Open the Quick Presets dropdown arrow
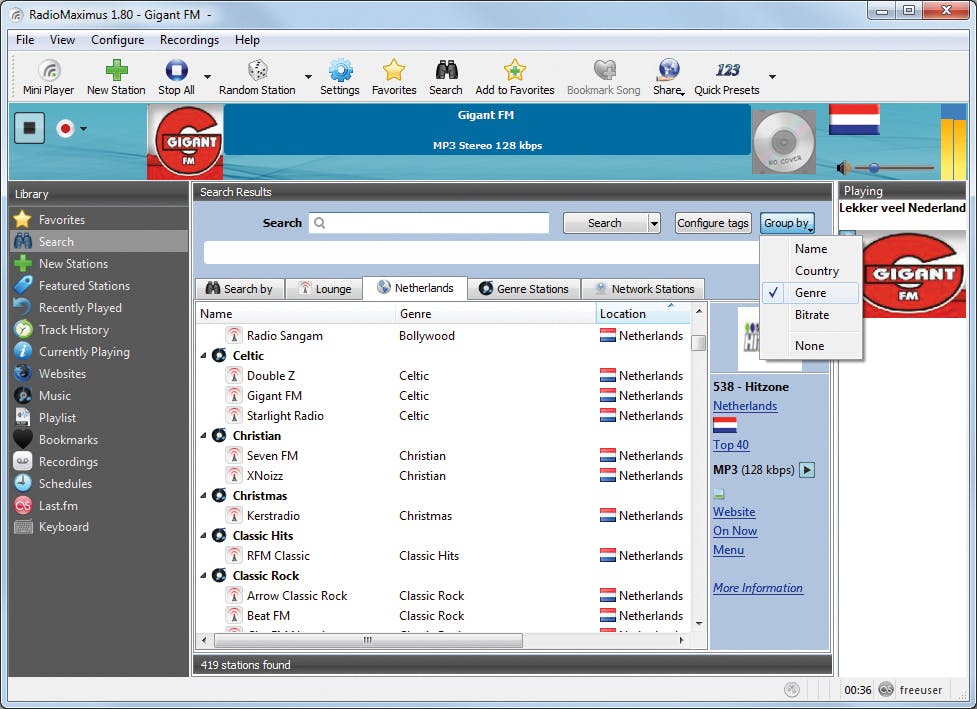The width and height of the screenshot is (977, 709). pos(772,77)
